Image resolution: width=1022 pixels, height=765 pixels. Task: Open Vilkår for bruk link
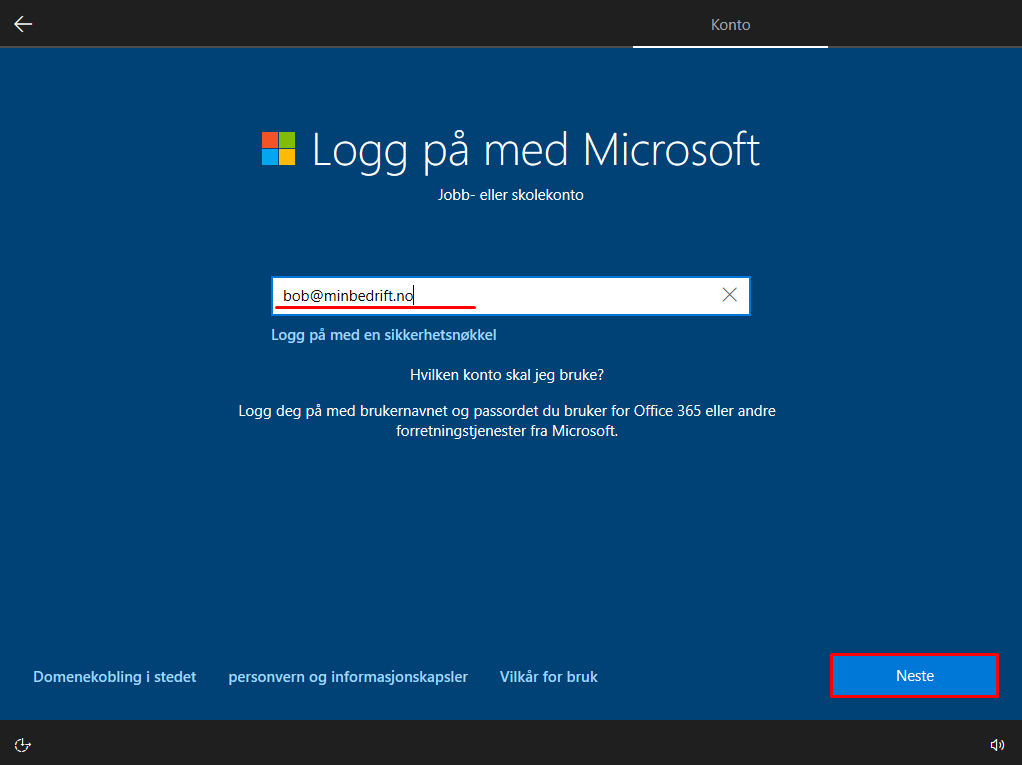click(548, 676)
